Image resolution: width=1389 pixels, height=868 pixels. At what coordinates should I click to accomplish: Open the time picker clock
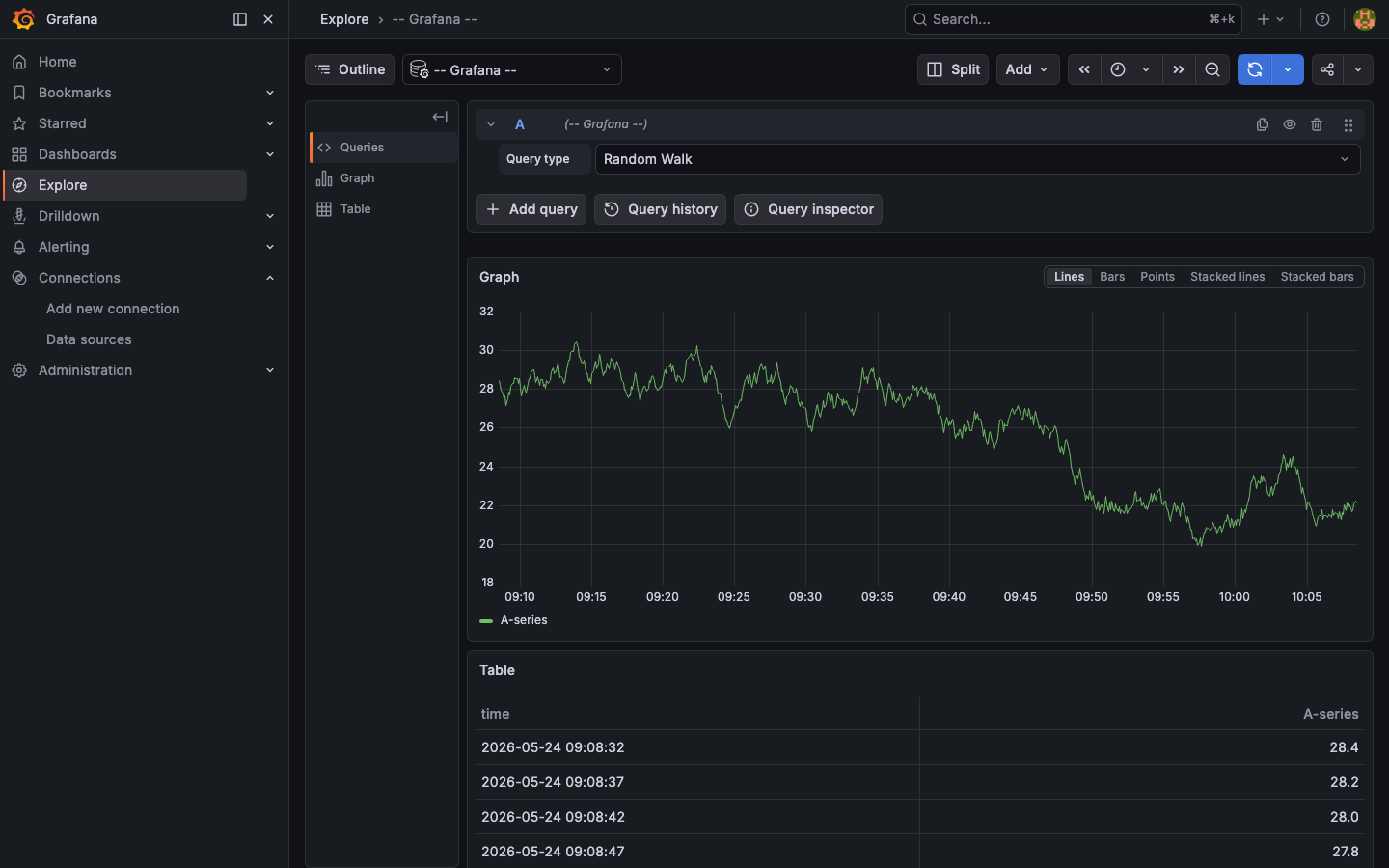click(1118, 69)
